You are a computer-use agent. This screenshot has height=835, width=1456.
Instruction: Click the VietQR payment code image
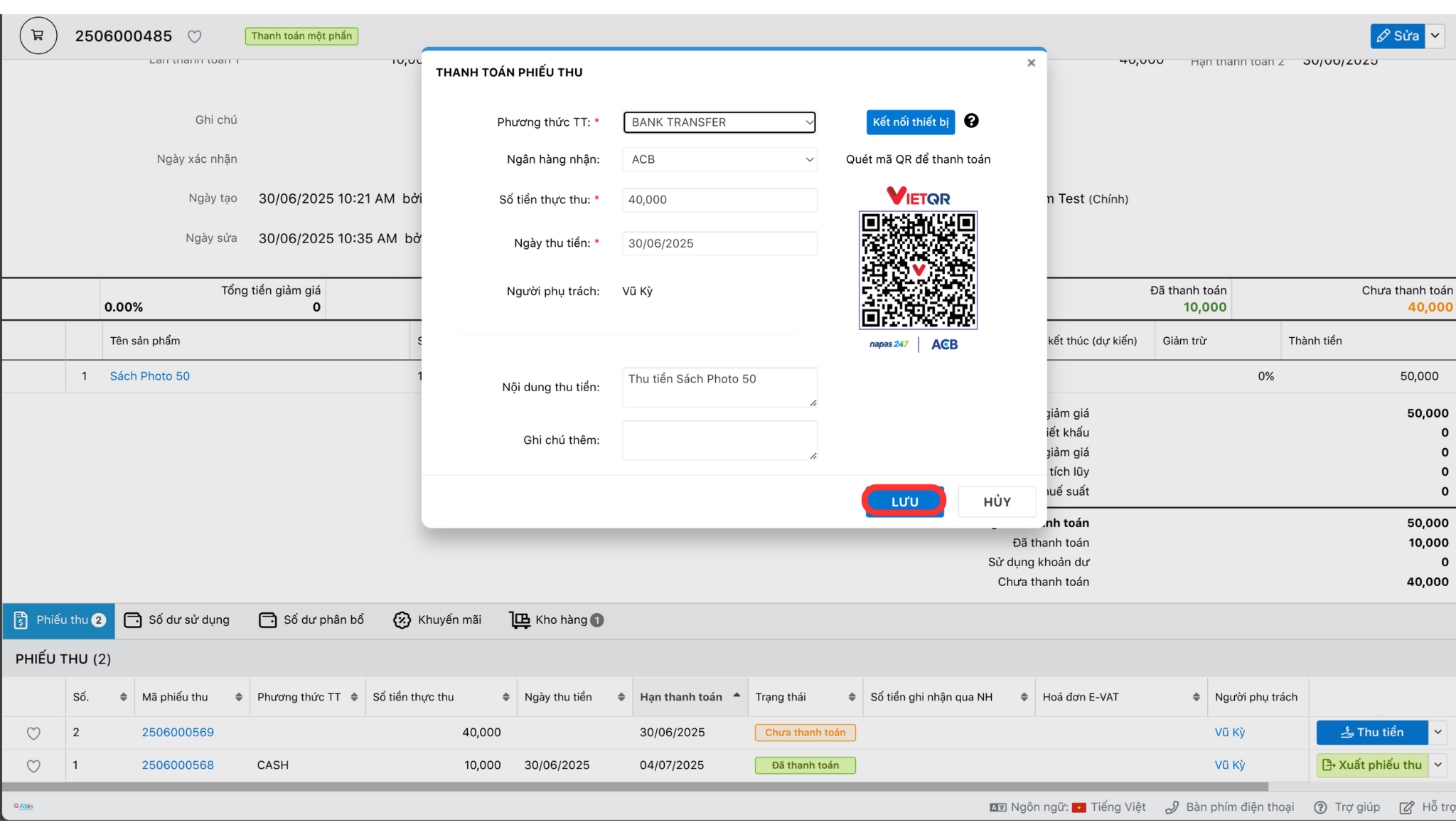click(x=918, y=270)
